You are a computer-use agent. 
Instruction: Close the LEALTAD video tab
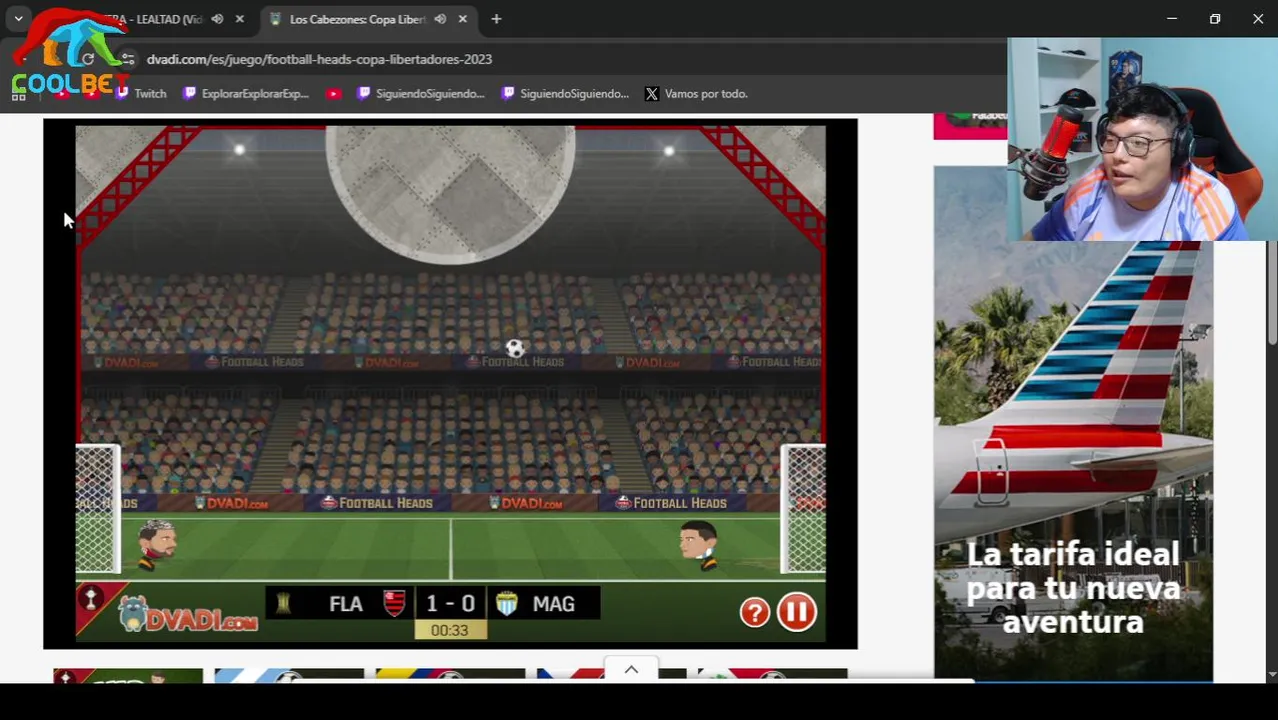tap(240, 19)
